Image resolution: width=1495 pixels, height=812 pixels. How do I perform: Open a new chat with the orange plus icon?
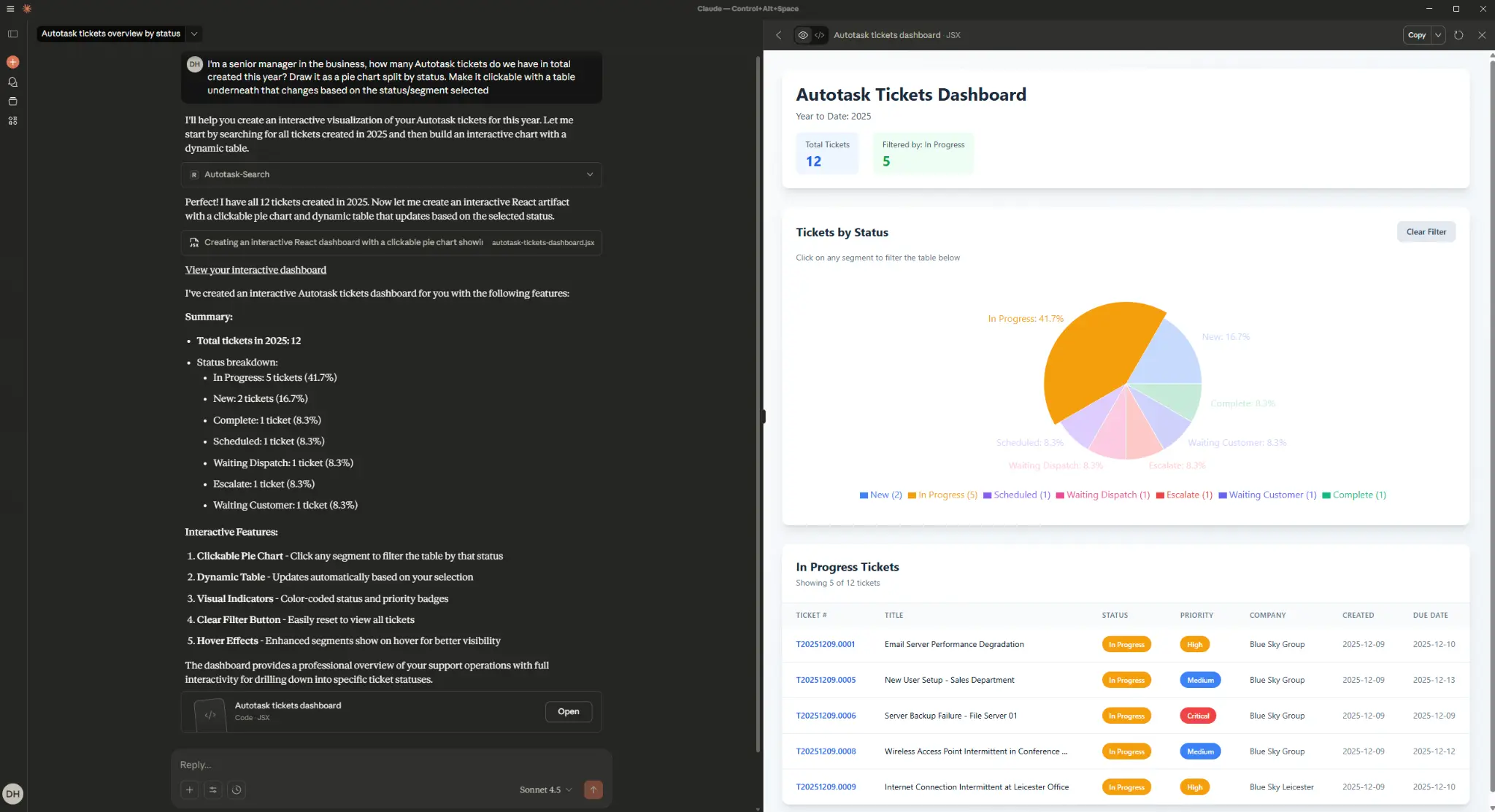click(x=12, y=61)
